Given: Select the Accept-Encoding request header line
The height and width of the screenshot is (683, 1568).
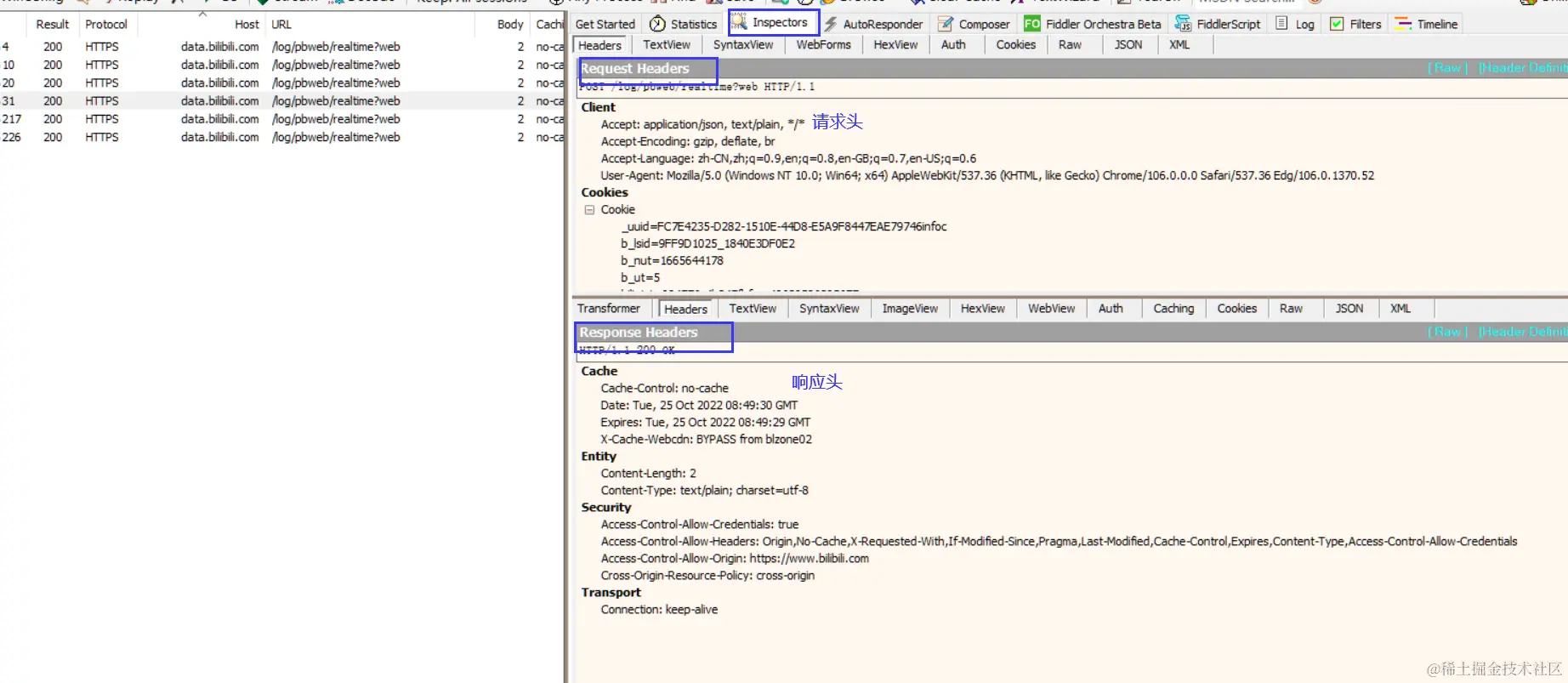Looking at the screenshot, I should pos(688,141).
